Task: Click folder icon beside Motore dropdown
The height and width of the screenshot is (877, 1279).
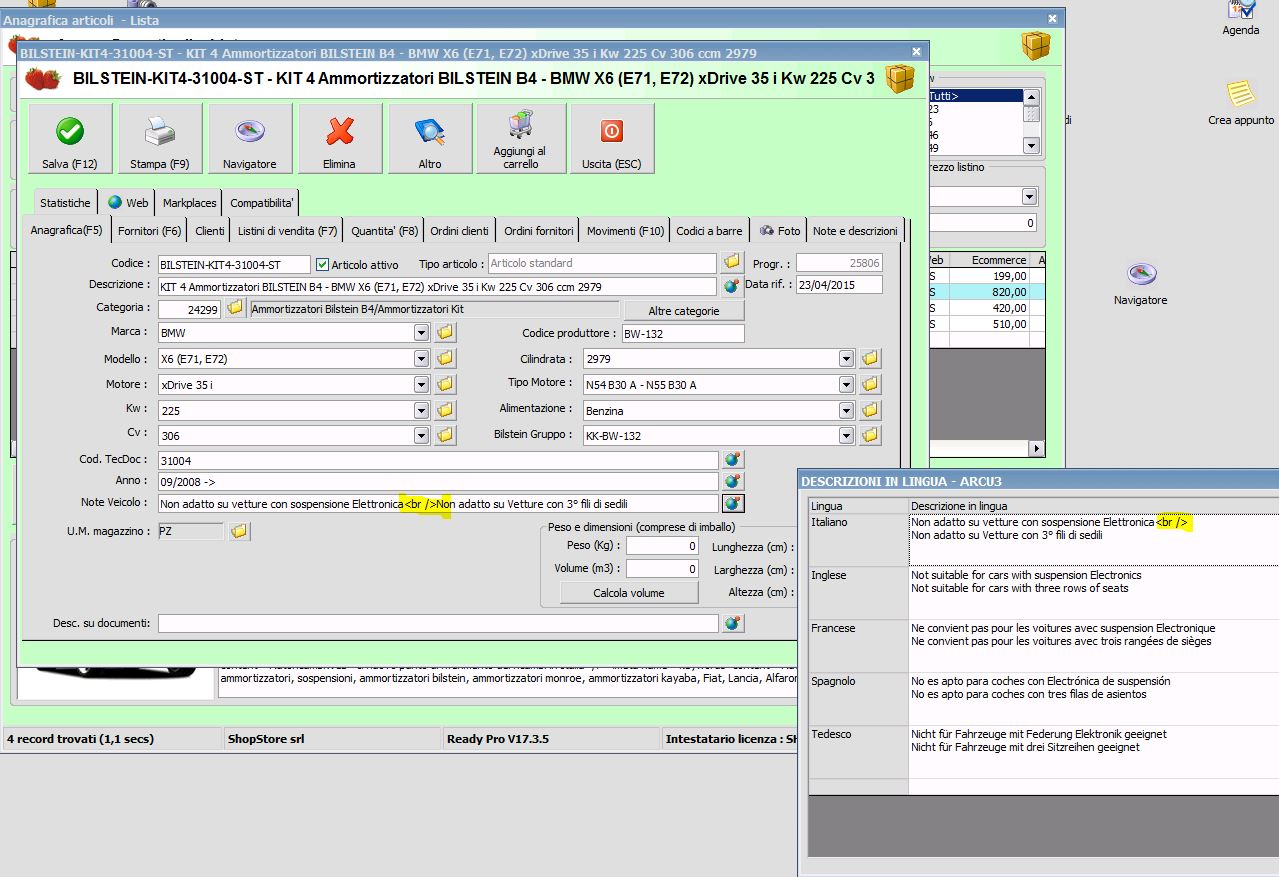Action: click(446, 384)
